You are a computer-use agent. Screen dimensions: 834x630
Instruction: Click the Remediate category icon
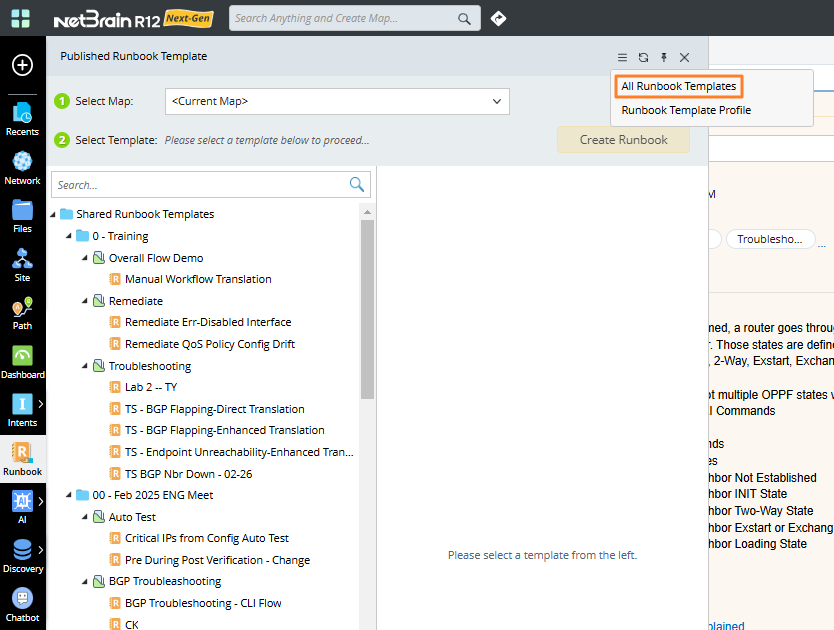click(x=99, y=301)
